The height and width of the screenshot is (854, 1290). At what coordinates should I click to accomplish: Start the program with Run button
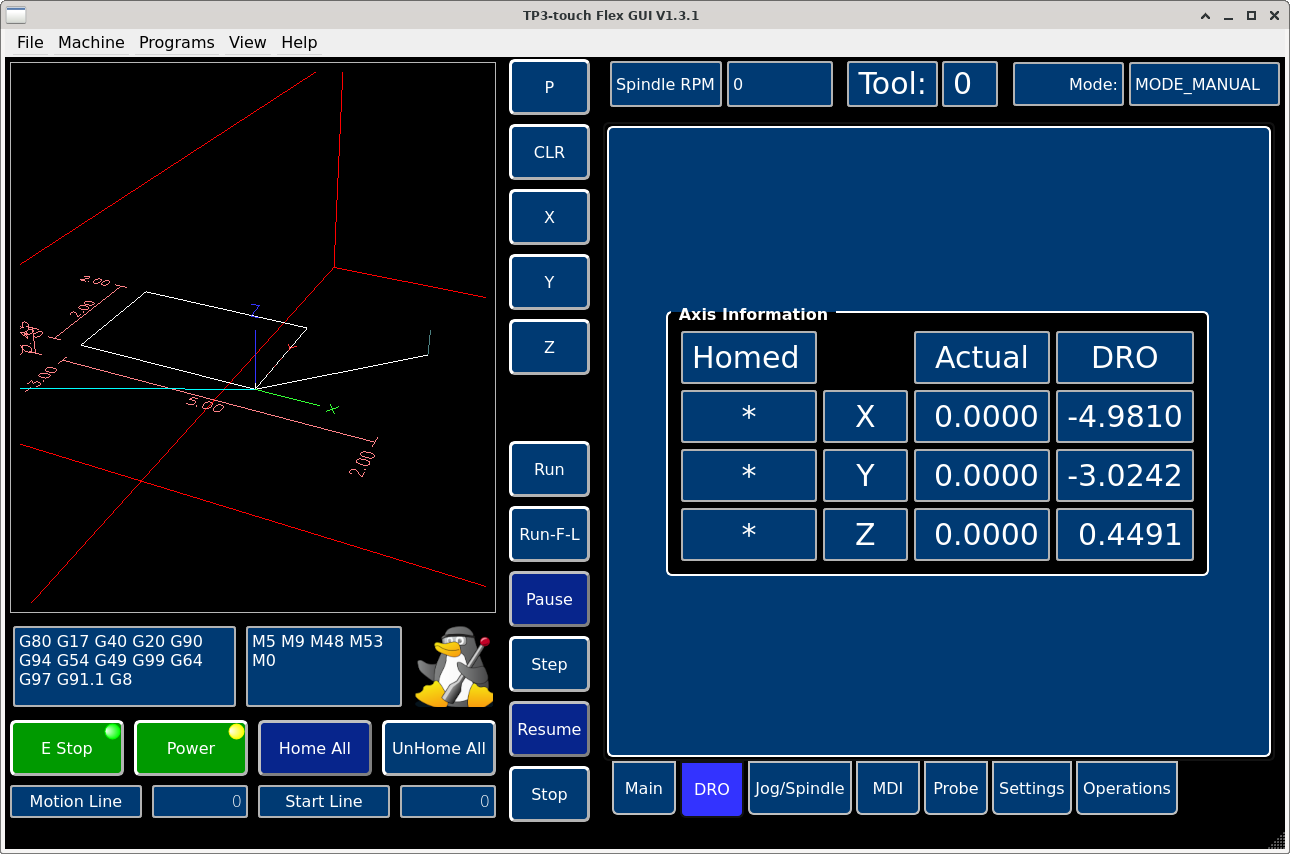549,469
